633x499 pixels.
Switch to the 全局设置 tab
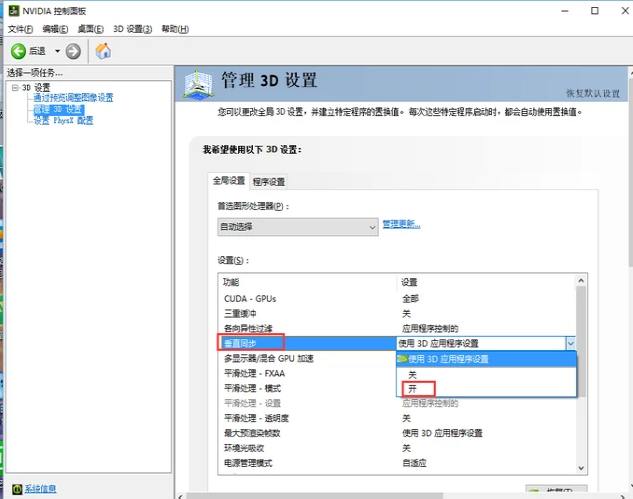point(228,181)
